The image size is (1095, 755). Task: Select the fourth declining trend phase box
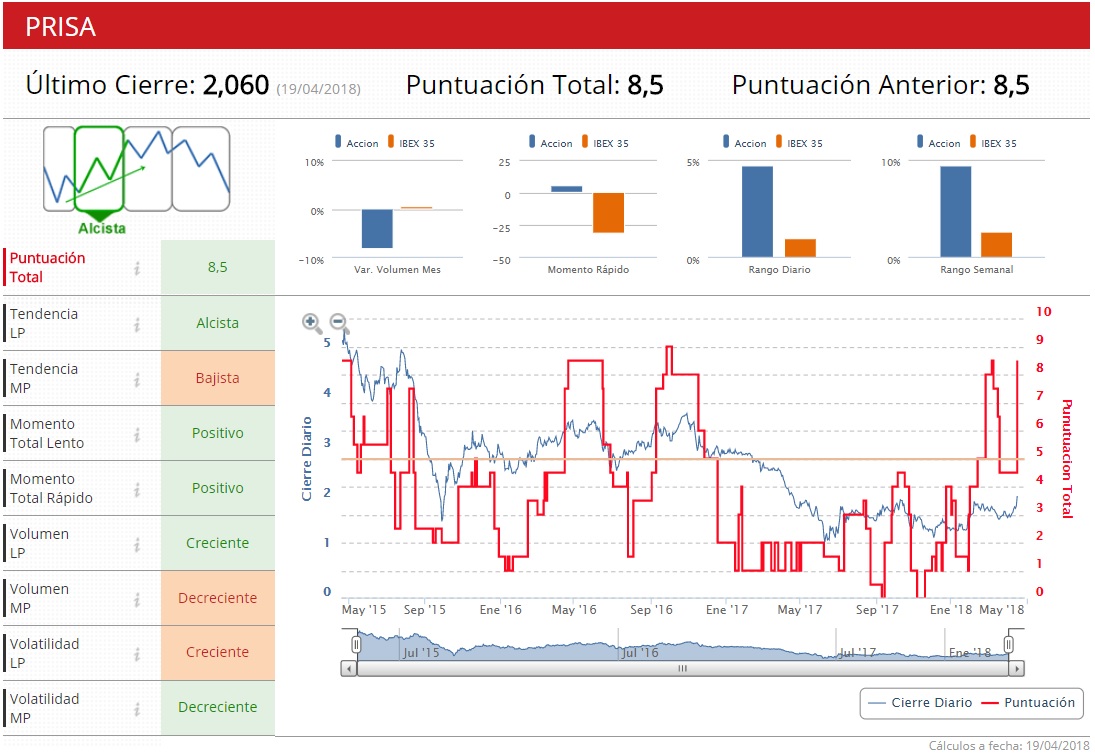click(x=201, y=169)
